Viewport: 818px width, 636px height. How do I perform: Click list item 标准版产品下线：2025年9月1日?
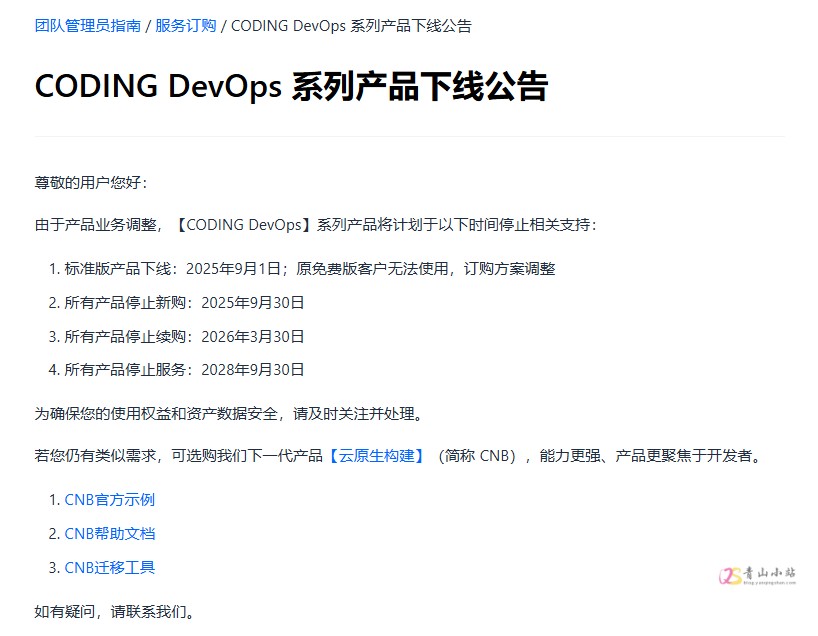tap(310, 268)
